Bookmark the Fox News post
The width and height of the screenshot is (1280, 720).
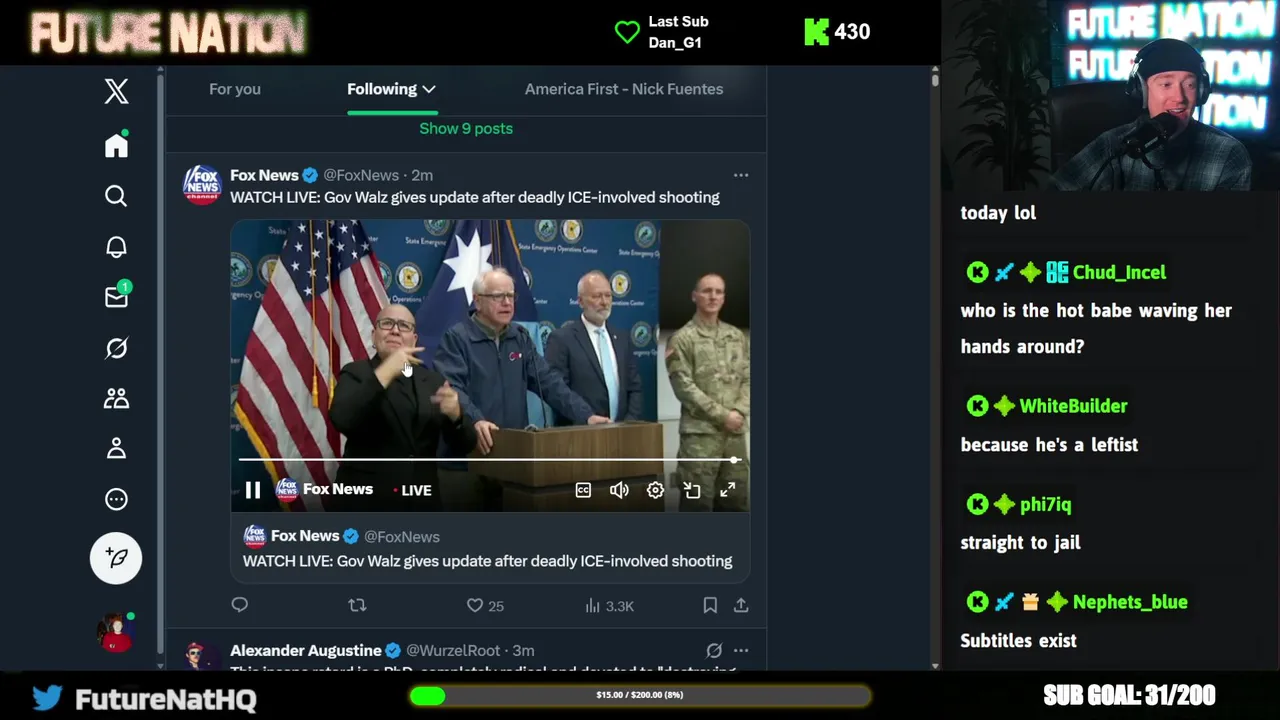[x=710, y=605]
